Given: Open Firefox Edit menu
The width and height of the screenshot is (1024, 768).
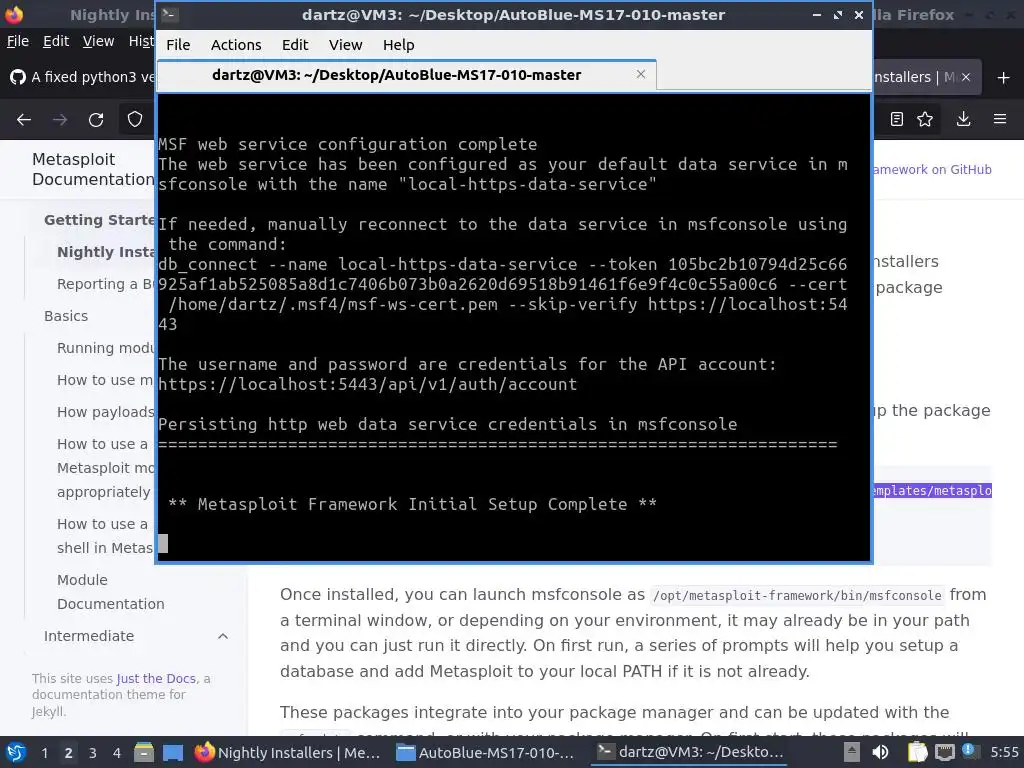Looking at the screenshot, I should tap(56, 41).
